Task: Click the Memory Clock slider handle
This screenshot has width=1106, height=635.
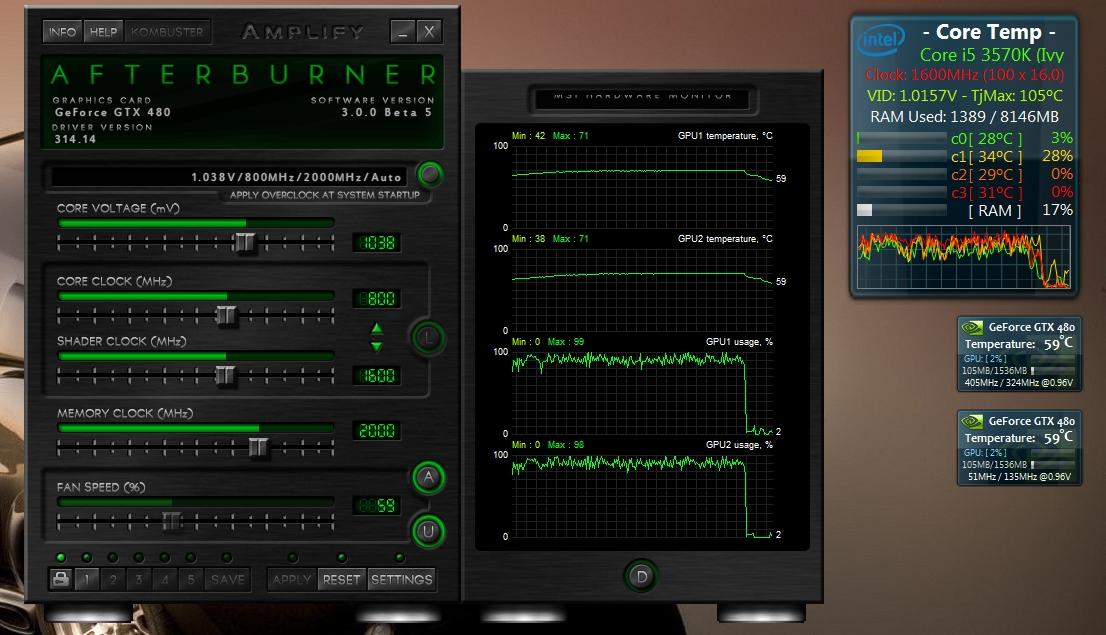Action: click(258, 447)
